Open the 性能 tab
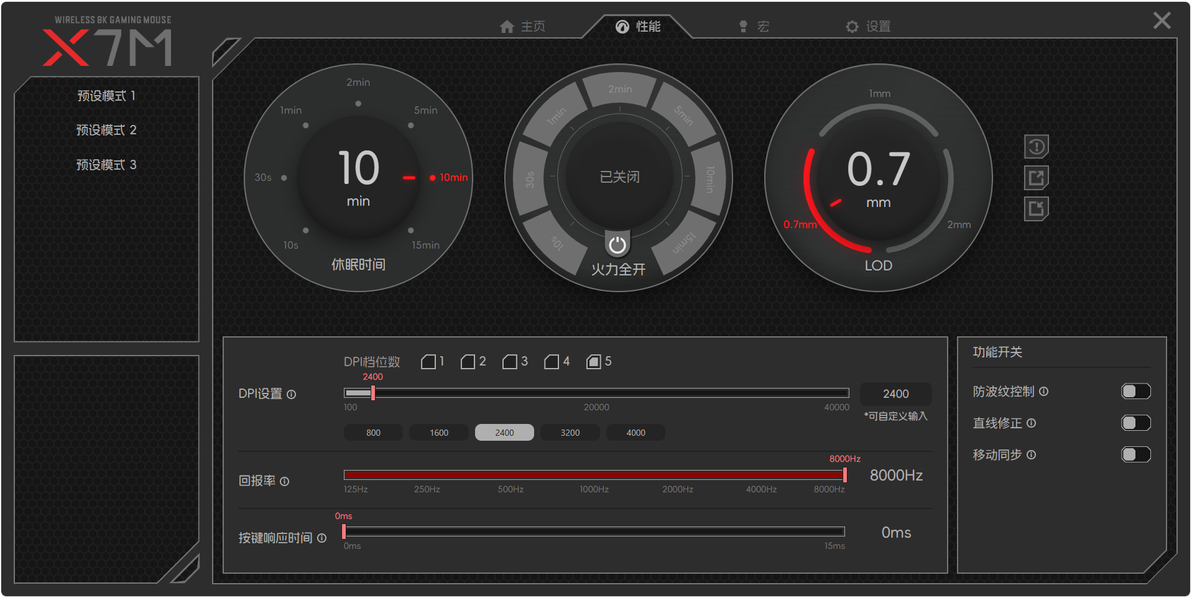 [x=638, y=27]
